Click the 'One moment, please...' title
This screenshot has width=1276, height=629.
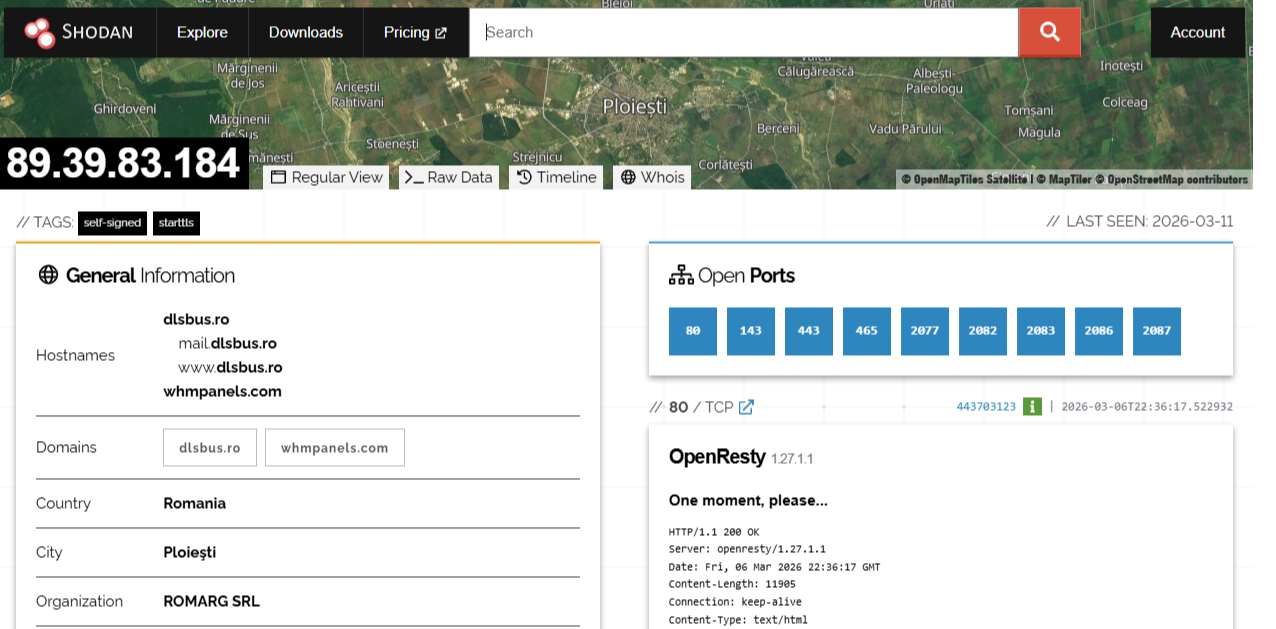[748, 500]
